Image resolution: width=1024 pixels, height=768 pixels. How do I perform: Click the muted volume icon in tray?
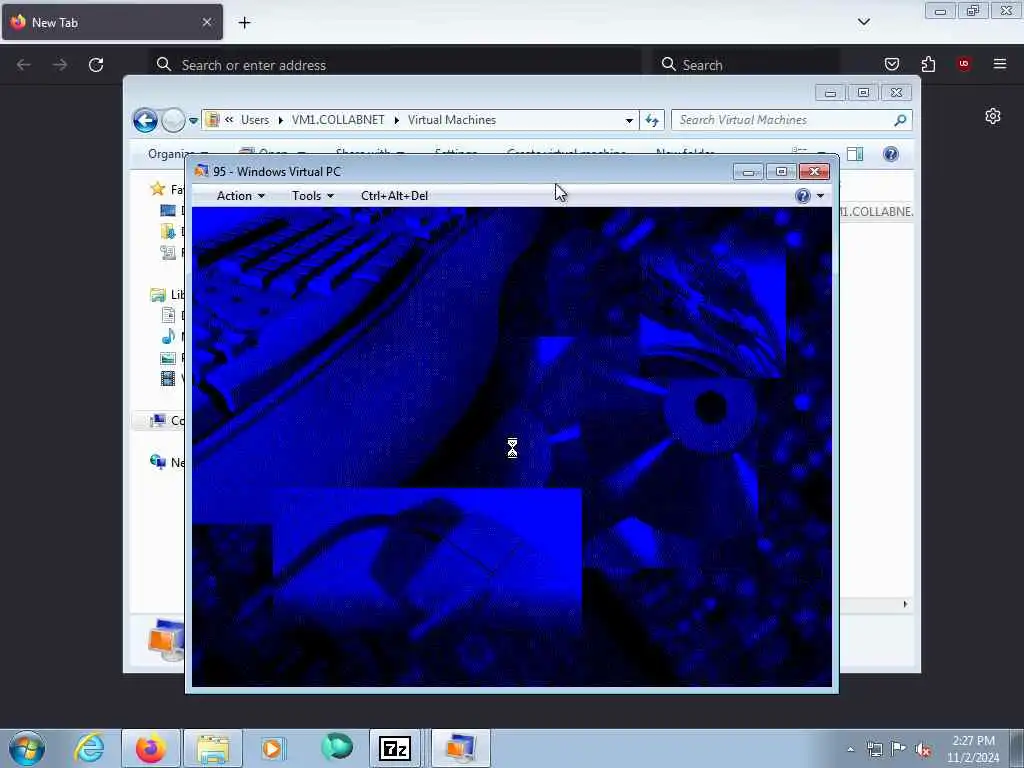[x=923, y=749]
